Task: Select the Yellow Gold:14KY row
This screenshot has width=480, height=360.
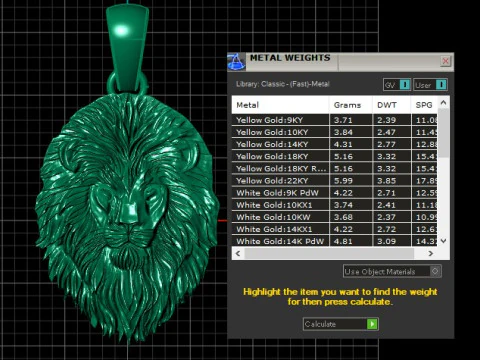Action: coord(334,144)
